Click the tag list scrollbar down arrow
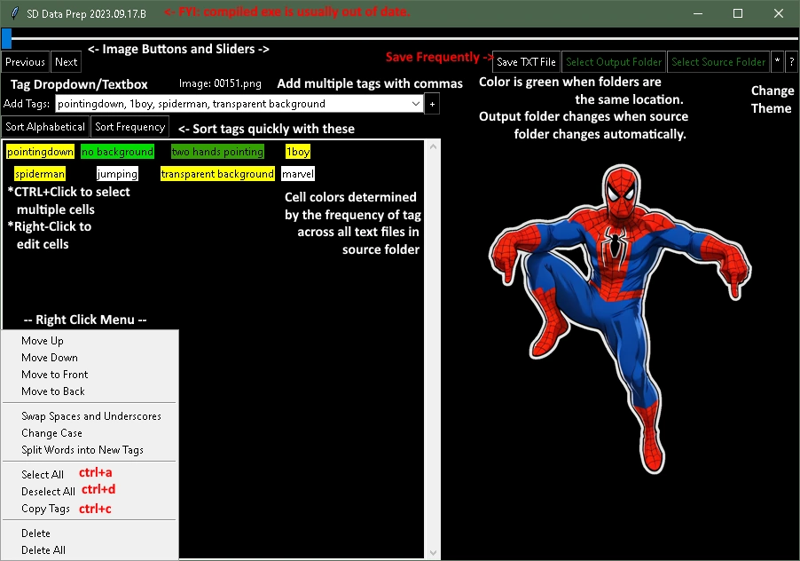The width and height of the screenshot is (800, 561). click(433, 552)
